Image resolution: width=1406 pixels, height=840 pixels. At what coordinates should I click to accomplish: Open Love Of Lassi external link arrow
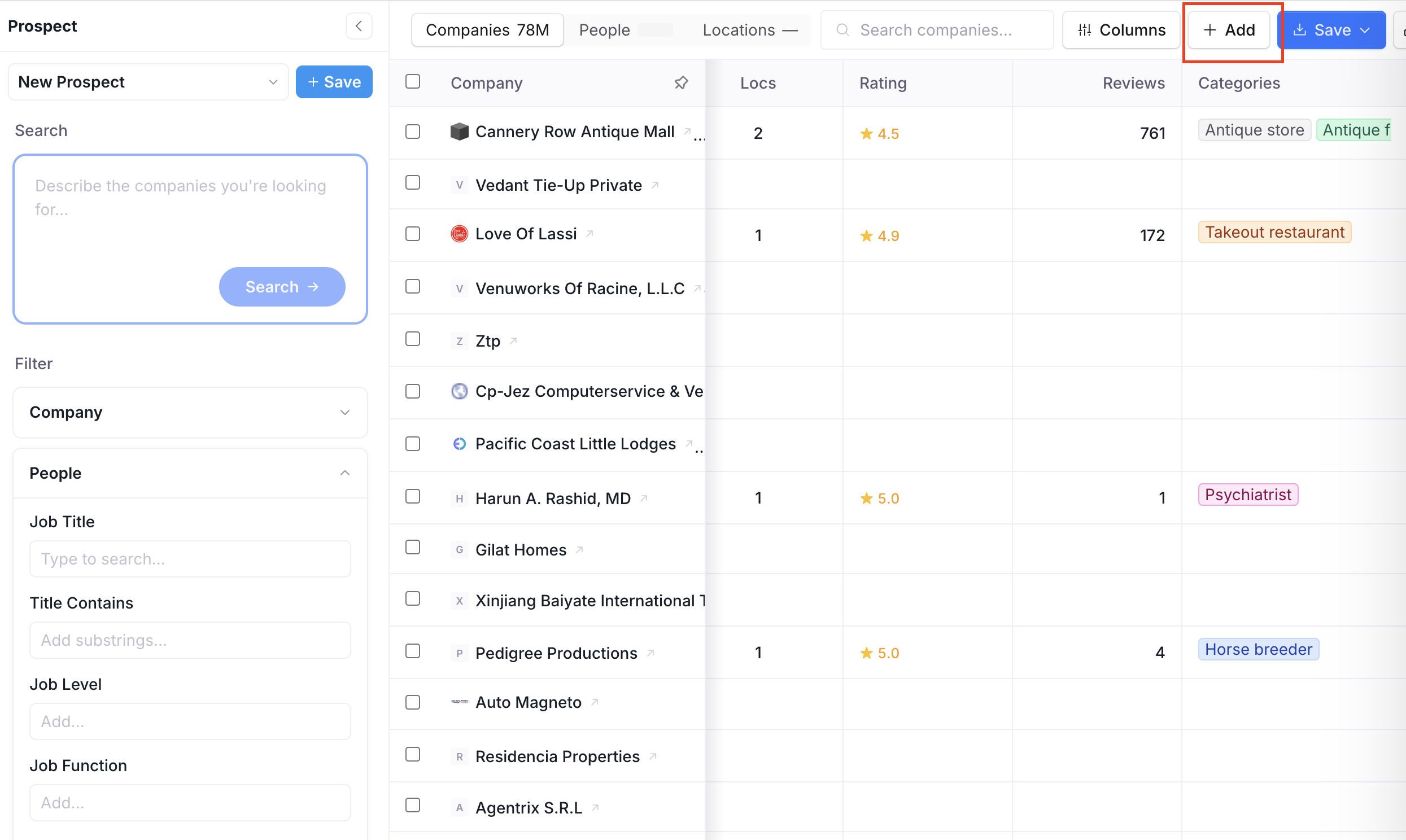click(x=590, y=233)
